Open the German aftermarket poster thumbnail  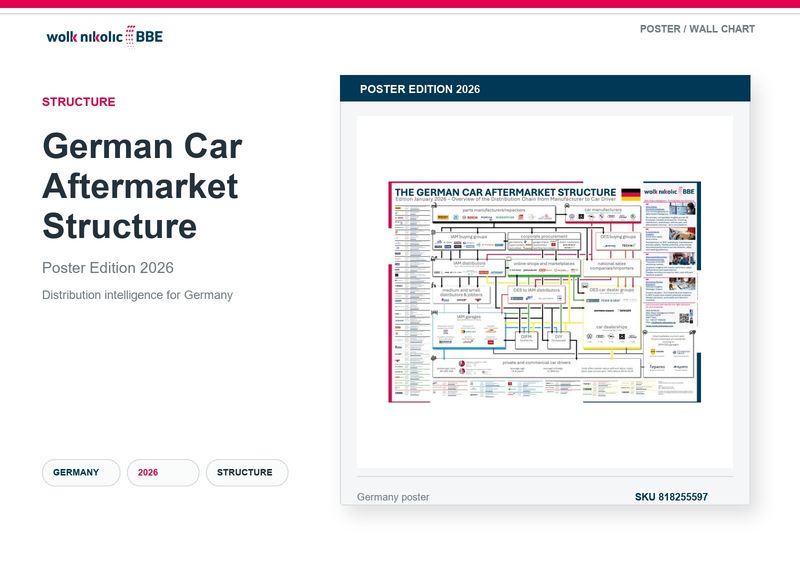click(545, 292)
